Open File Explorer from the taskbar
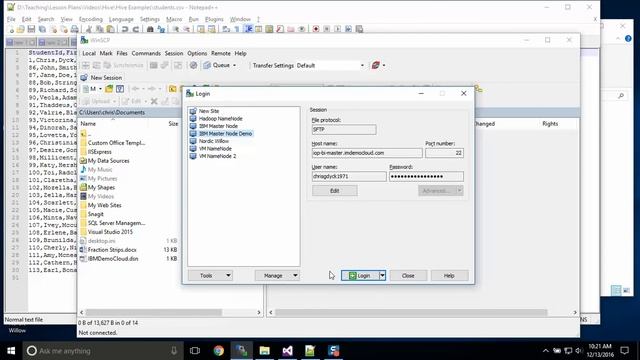The image size is (640, 360). tap(264, 351)
